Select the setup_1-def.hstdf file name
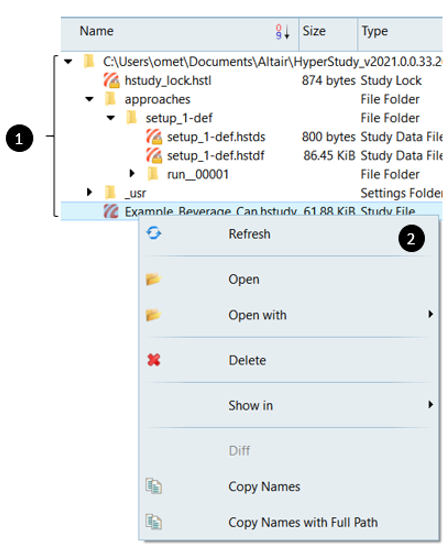Screen dimensions: 448x550 215,155
